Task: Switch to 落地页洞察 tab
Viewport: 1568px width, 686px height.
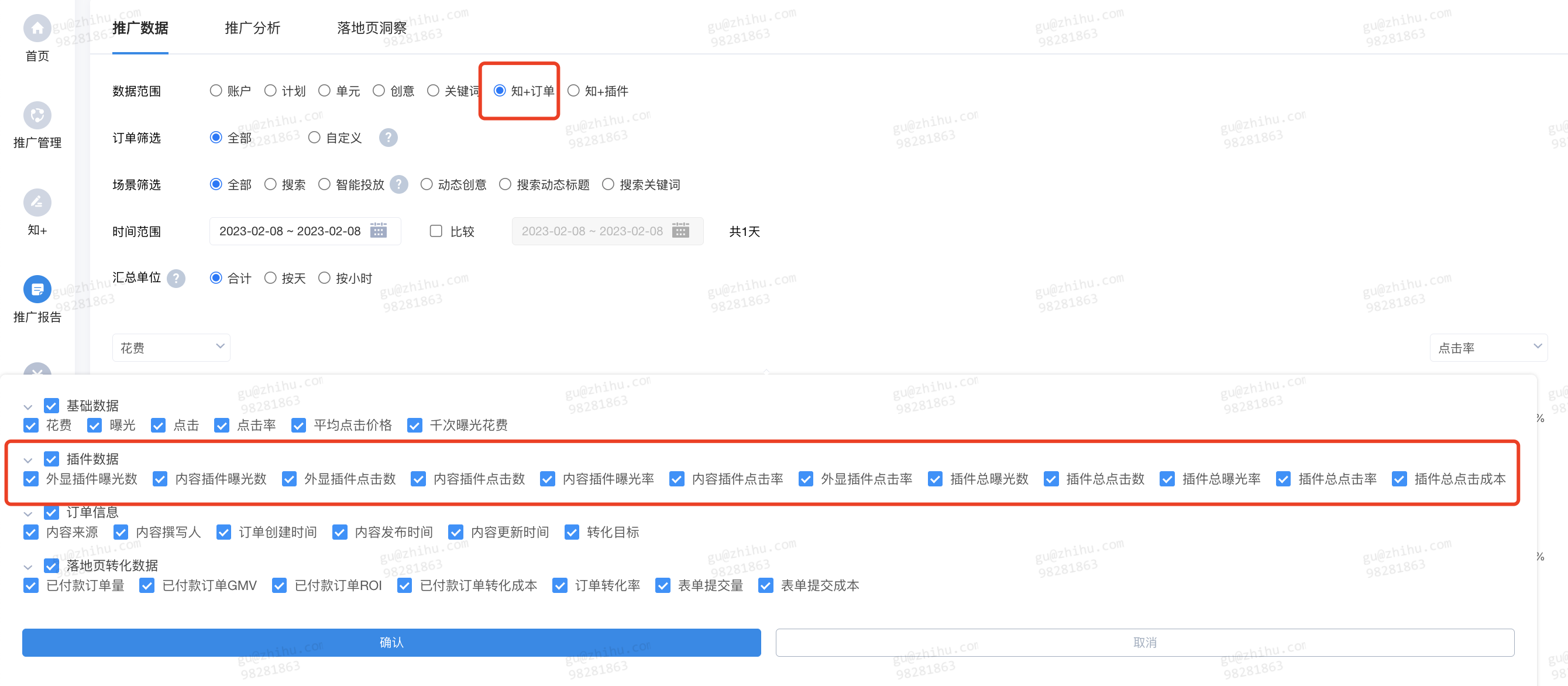Action: click(x=372, y=28)
